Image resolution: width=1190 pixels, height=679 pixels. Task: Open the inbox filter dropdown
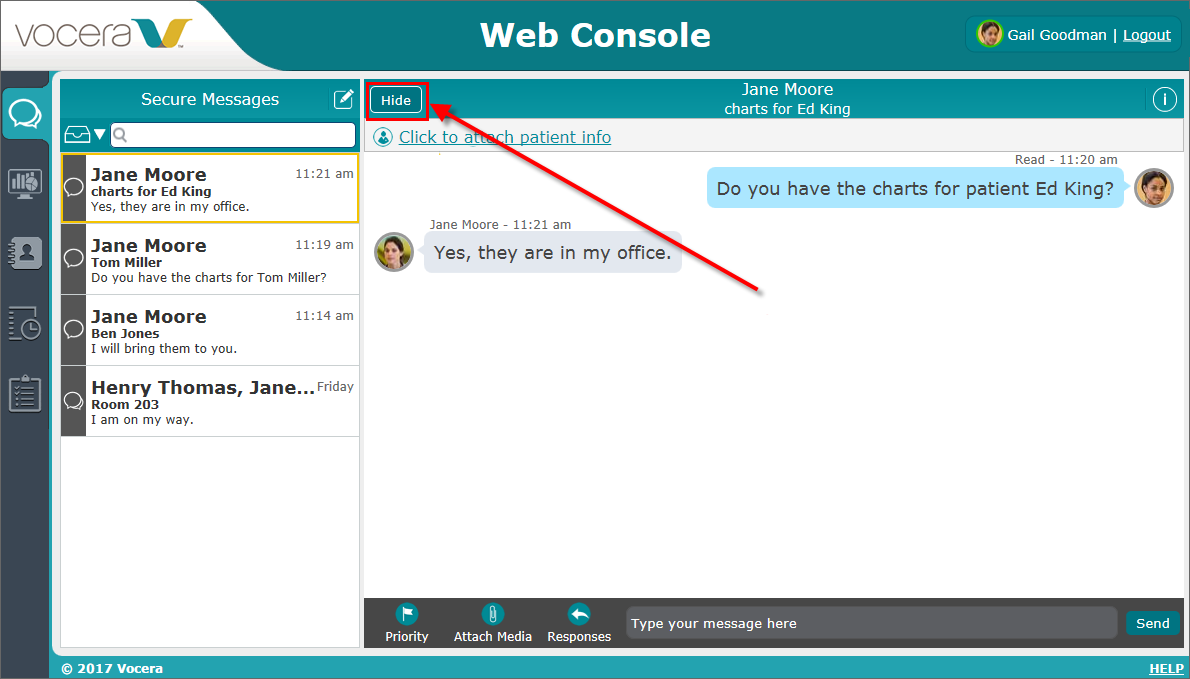point(86,135)
